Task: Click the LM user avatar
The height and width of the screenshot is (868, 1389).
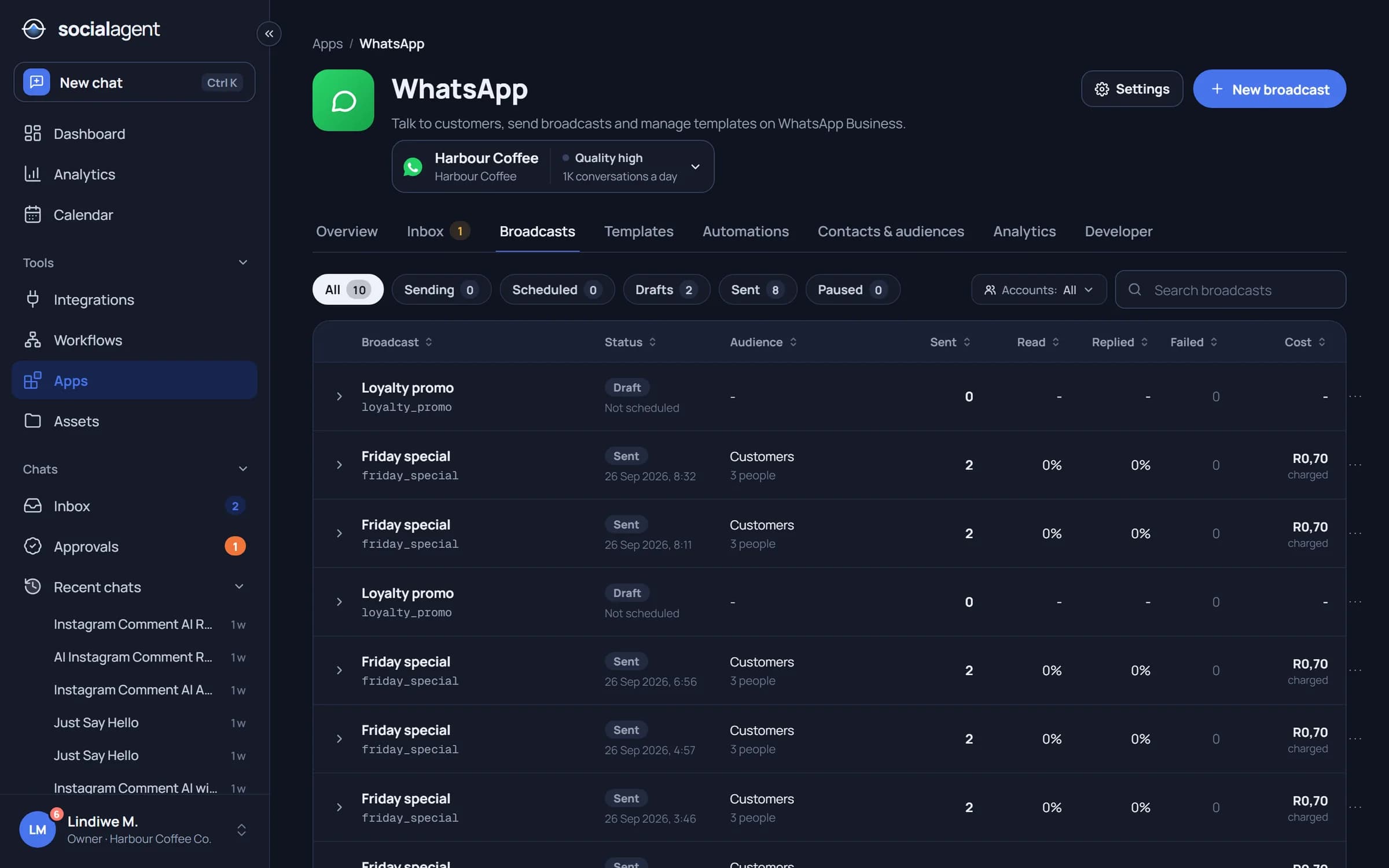Action: [38, 829]
